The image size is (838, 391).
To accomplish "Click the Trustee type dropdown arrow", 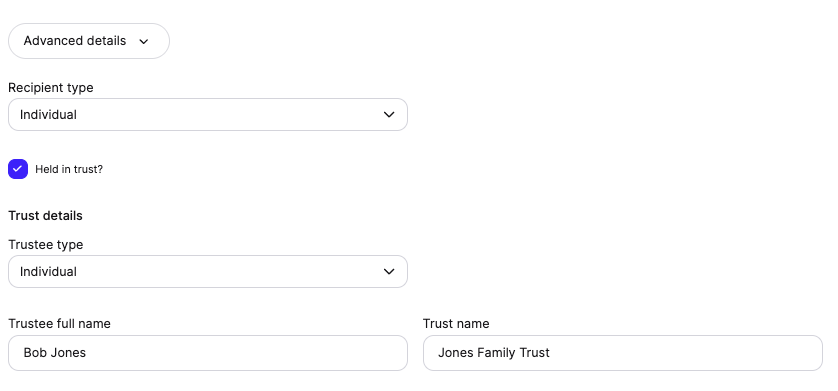I will point(389,271).
